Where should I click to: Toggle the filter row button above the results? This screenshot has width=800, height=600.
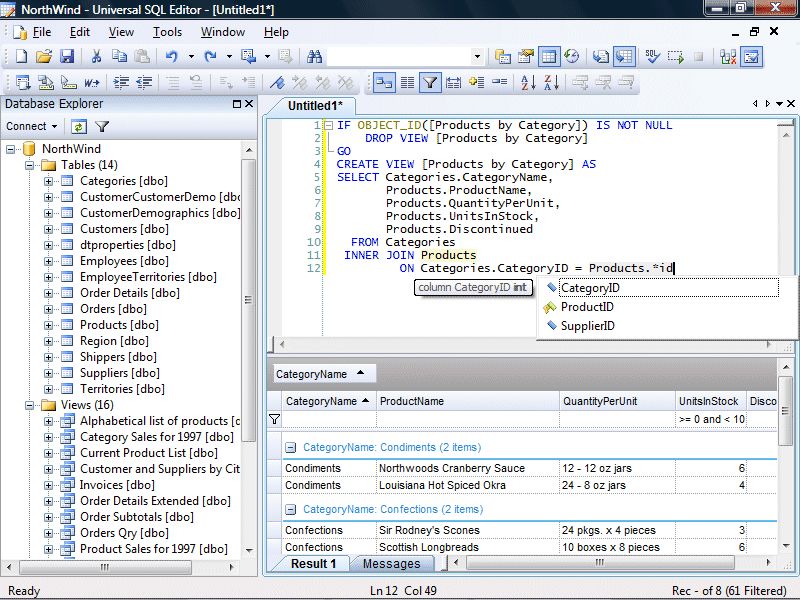click(430, 83)
